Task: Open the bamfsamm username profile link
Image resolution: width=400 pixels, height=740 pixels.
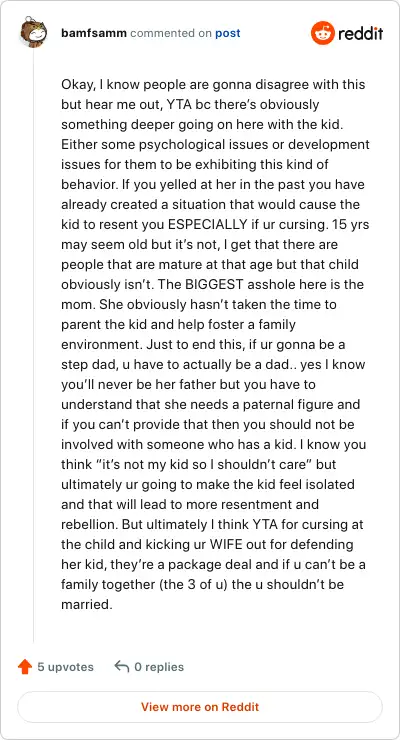Action: [x=94, y=34]
